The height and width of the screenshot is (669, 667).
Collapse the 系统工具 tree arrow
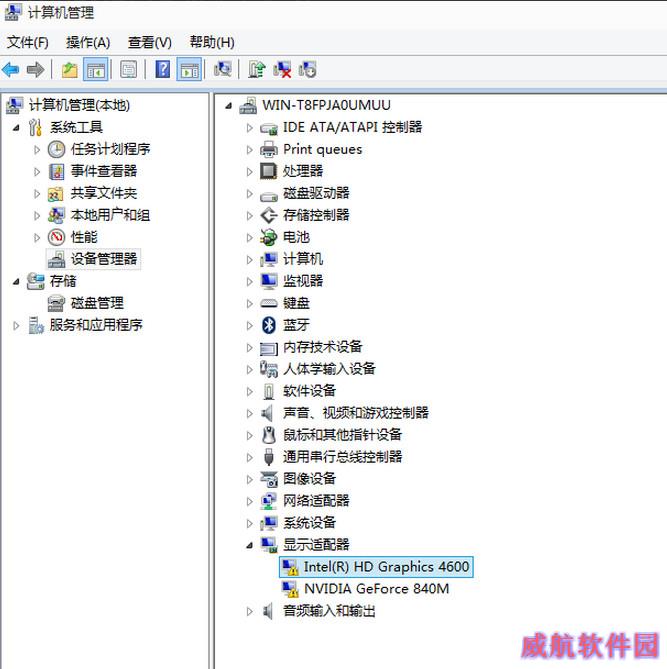(x=16, y=128)
